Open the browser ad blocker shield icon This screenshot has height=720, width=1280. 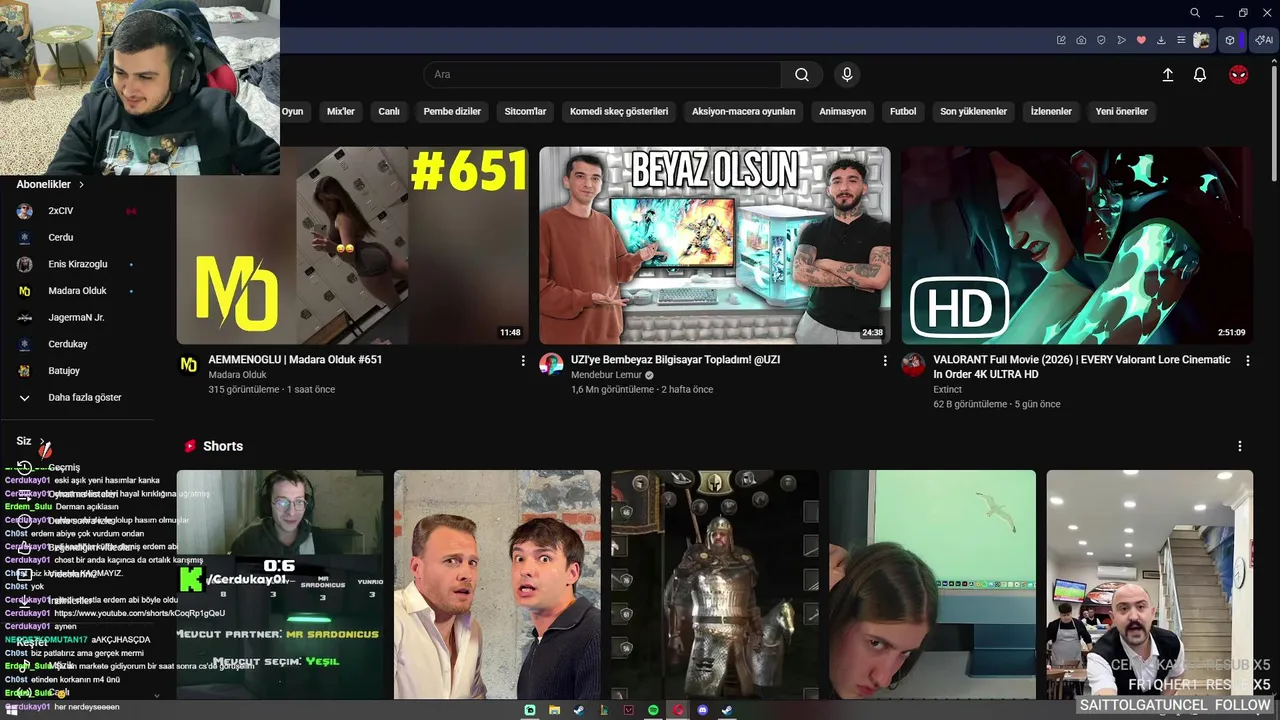point(1101,40)
